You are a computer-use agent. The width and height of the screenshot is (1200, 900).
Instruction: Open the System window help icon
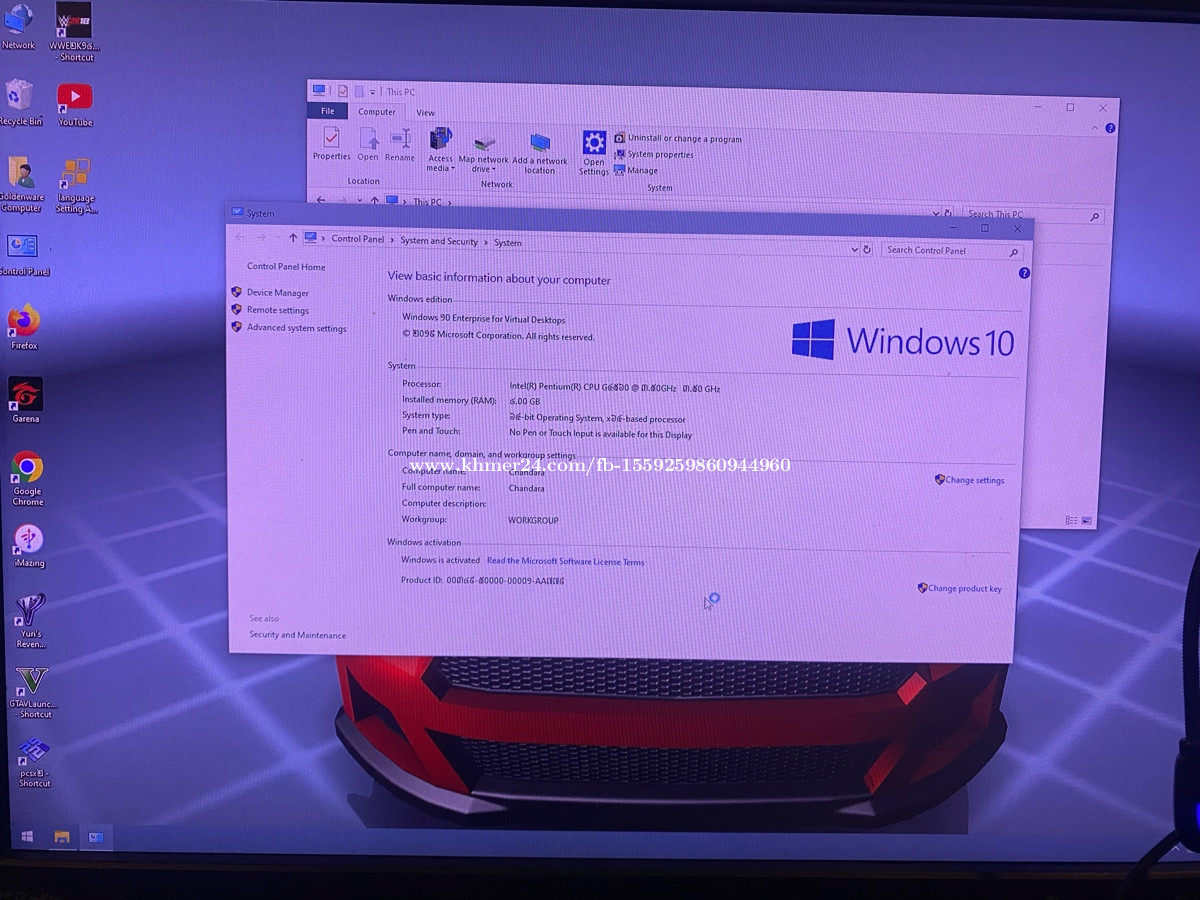(1024, 273)
